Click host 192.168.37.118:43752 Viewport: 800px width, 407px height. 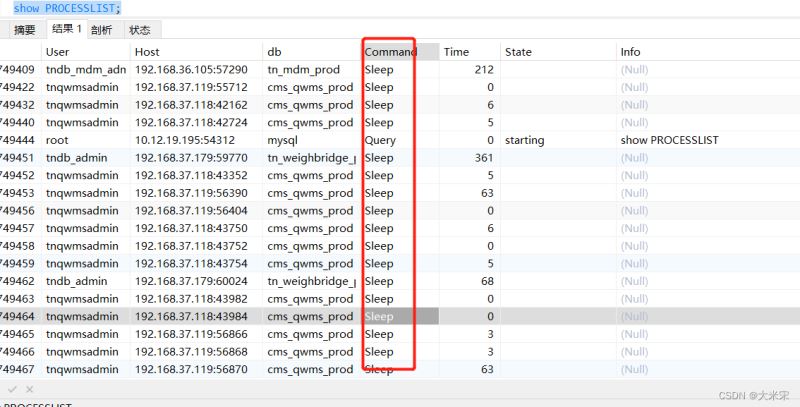tap(191, 246)
